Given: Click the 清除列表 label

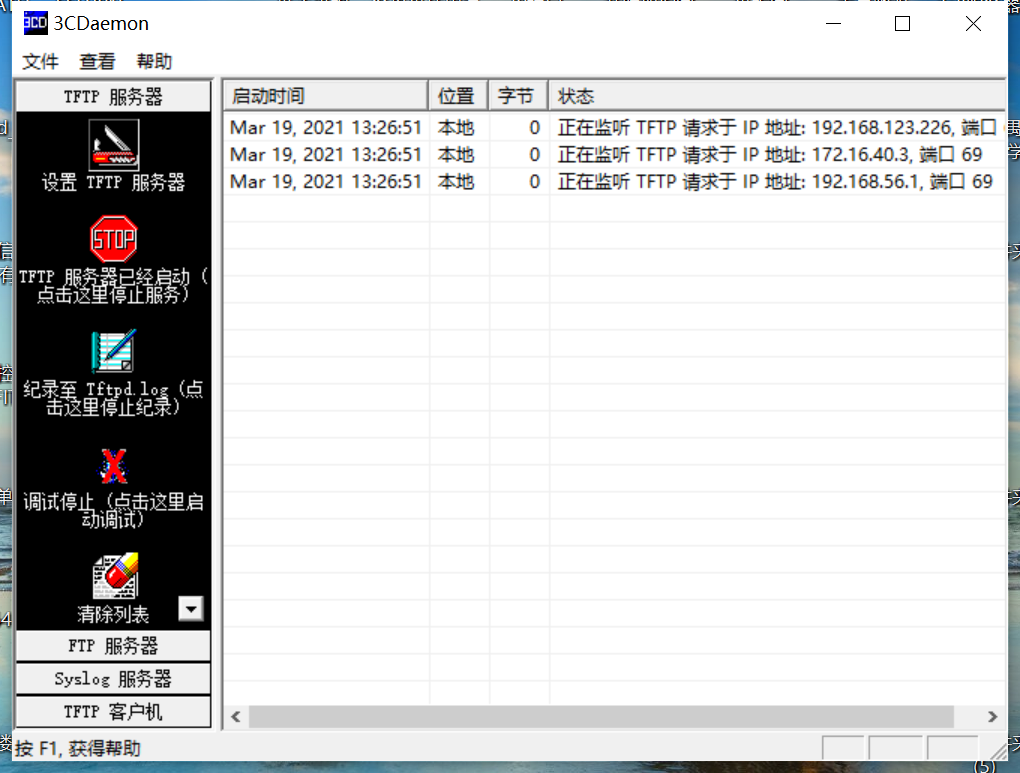Looking at the screenshot, I should [113, 614].
